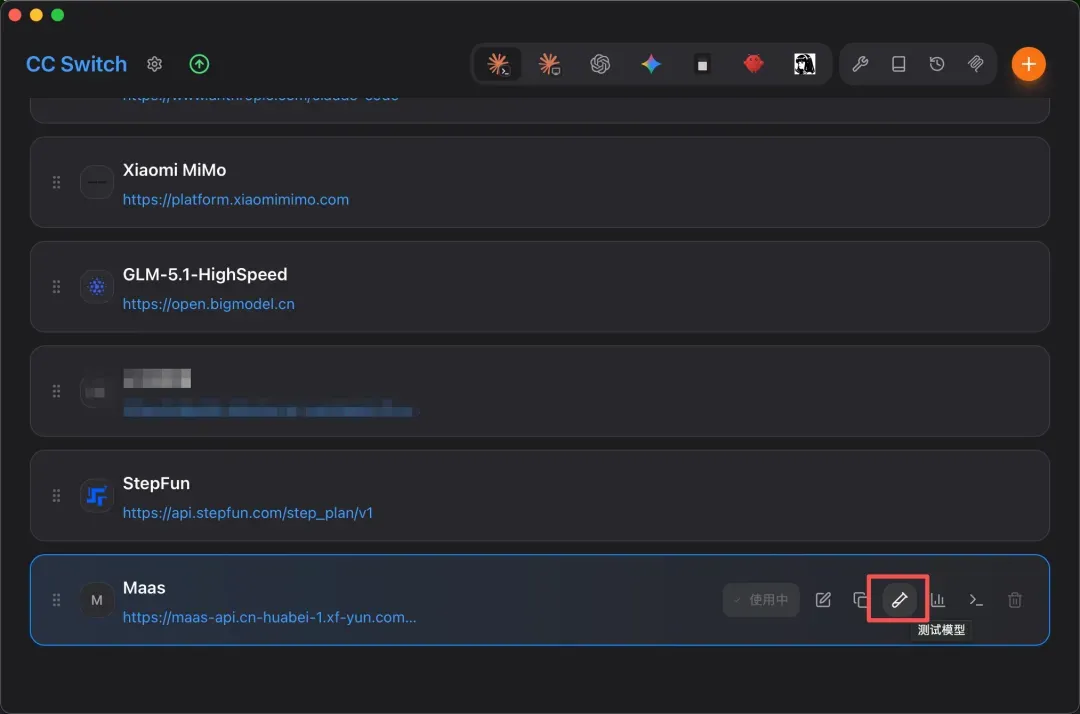Open the Maas maas-api link
The height and width of the screenshot is (714, 1080).
click(x=269, y=618)
